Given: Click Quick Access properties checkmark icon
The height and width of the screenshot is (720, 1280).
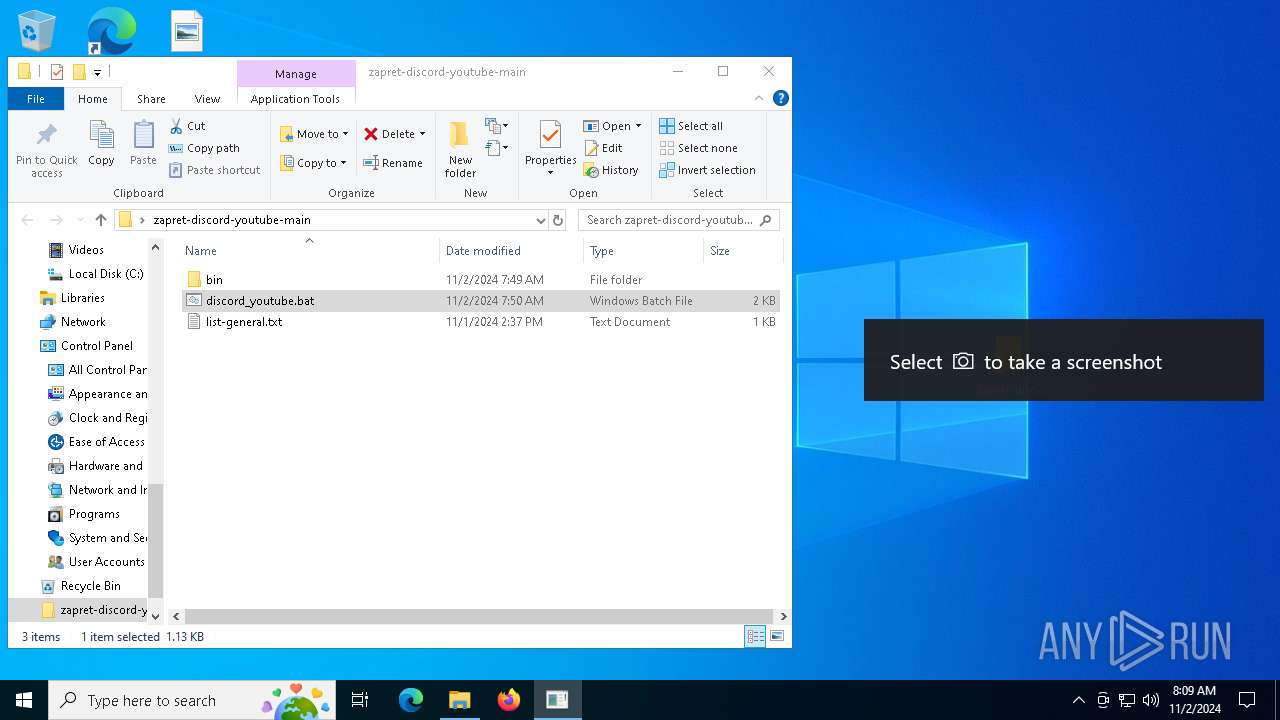Looking at the screenshot, I should [57, 72].
